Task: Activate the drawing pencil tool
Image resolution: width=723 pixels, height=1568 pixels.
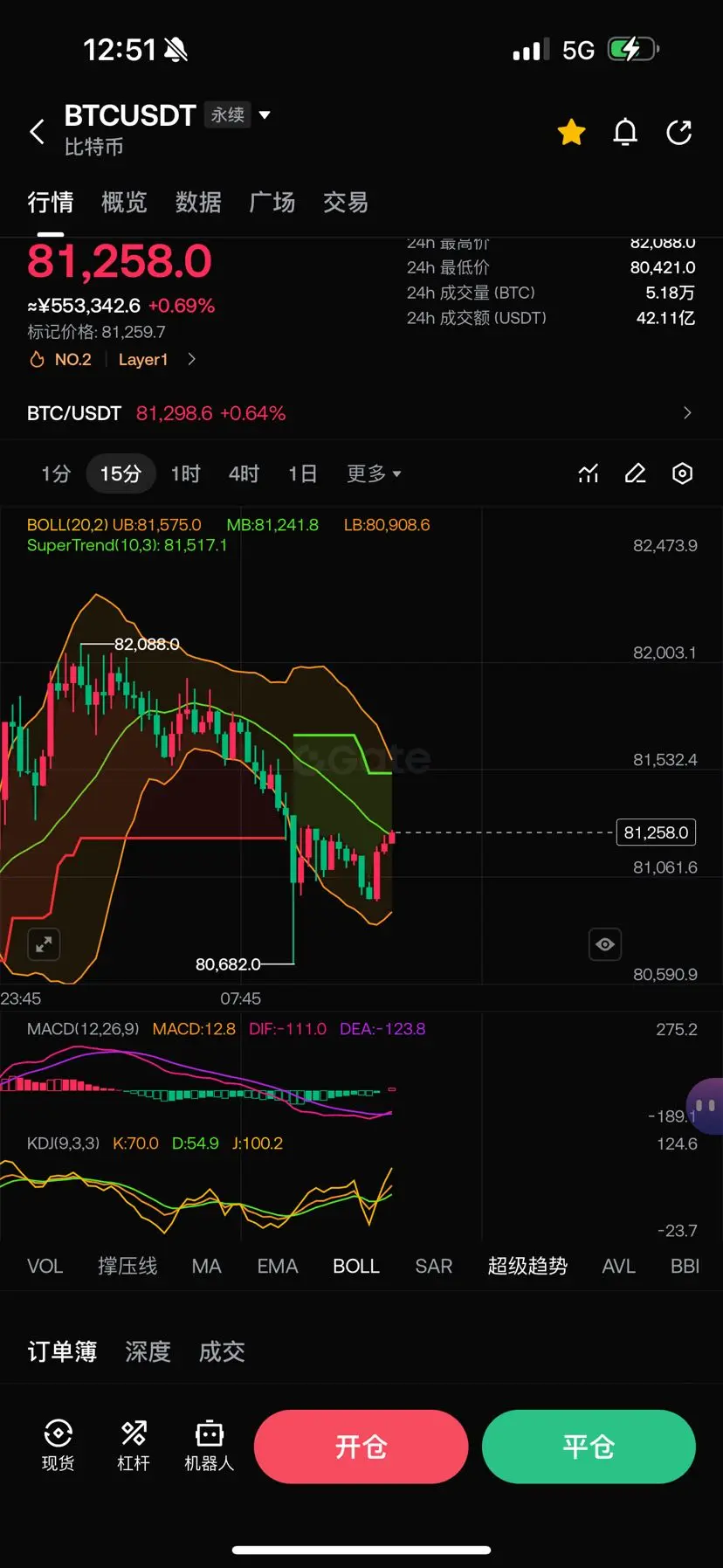Action: pyautogui.click(x=636, y=473)
